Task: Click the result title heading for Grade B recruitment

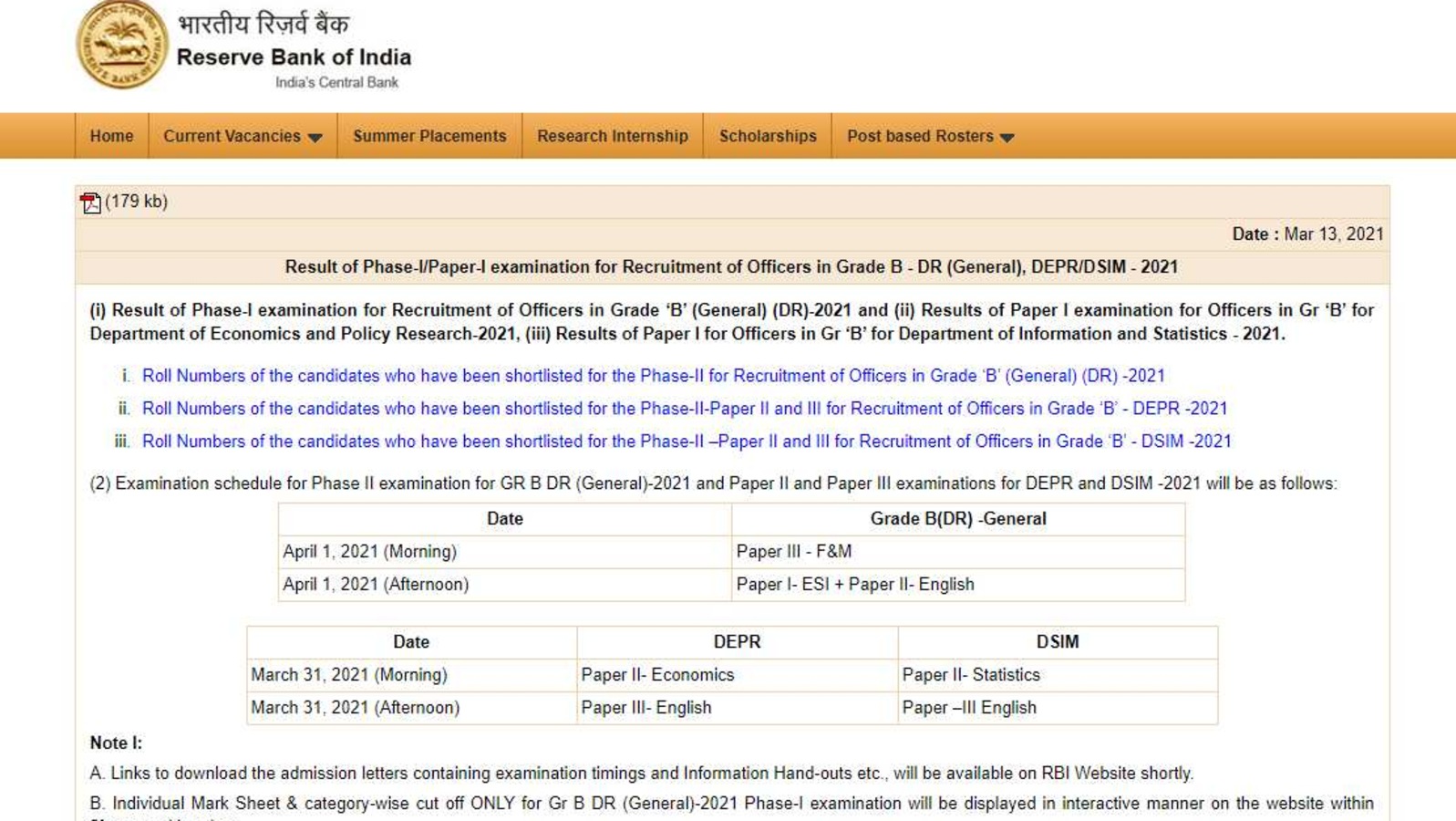Action: [x=731, y=267]
